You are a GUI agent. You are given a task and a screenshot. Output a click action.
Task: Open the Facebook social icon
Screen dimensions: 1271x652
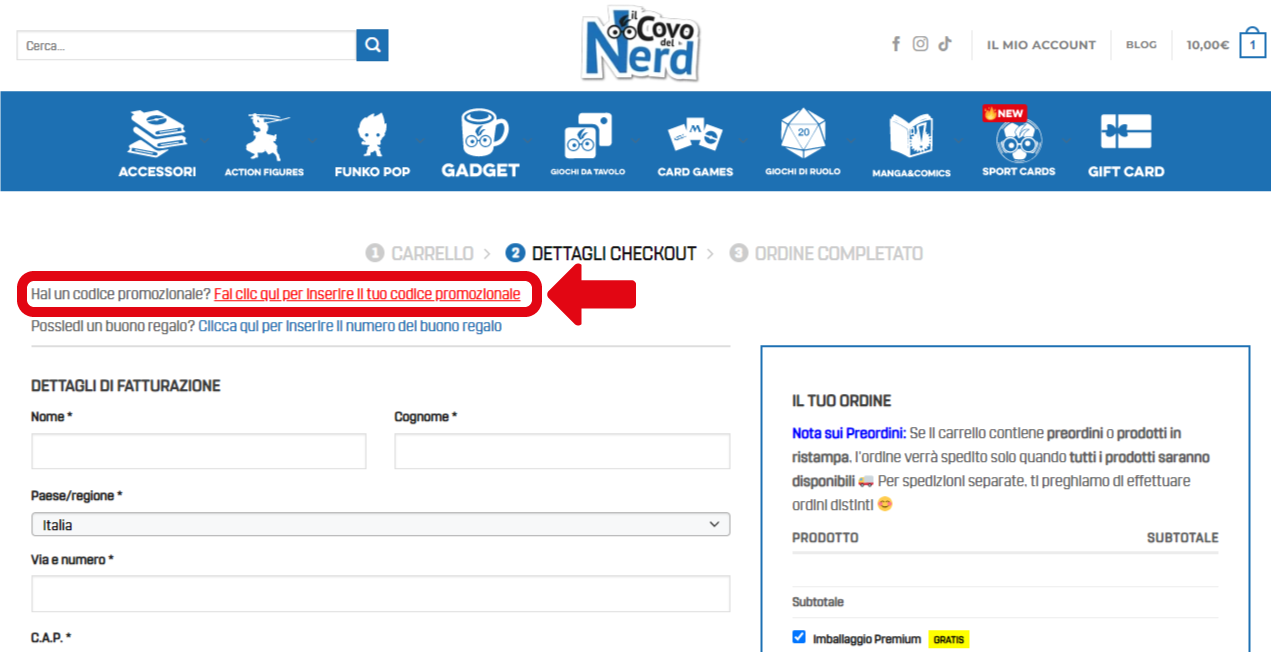pos(896,44)
